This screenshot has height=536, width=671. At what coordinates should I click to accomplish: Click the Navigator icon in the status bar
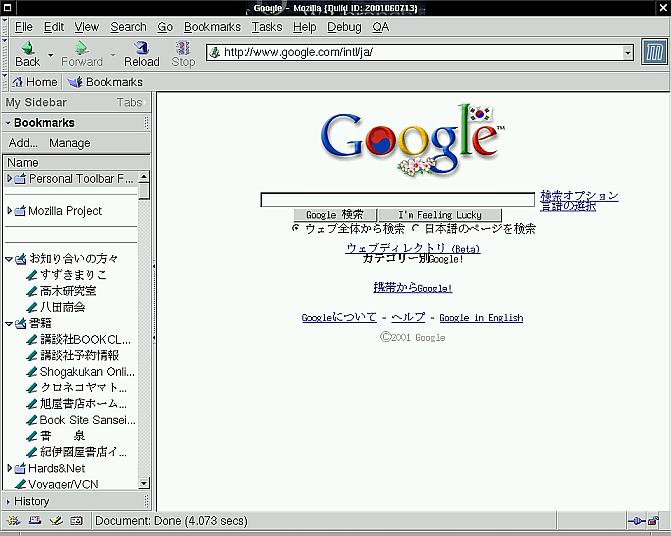click(x=14, y=521)
